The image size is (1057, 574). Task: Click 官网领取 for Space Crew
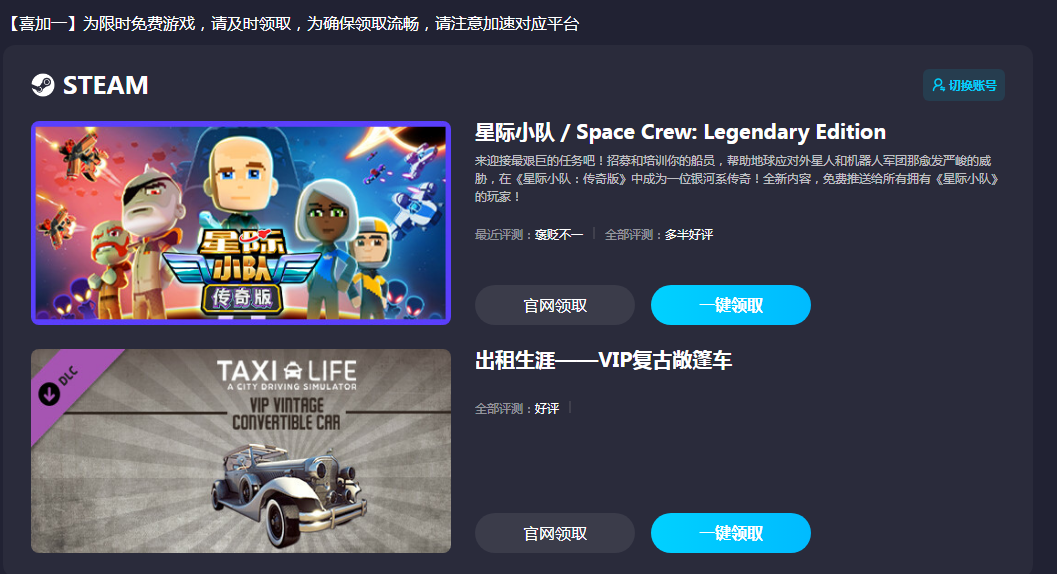coord(555,305)
